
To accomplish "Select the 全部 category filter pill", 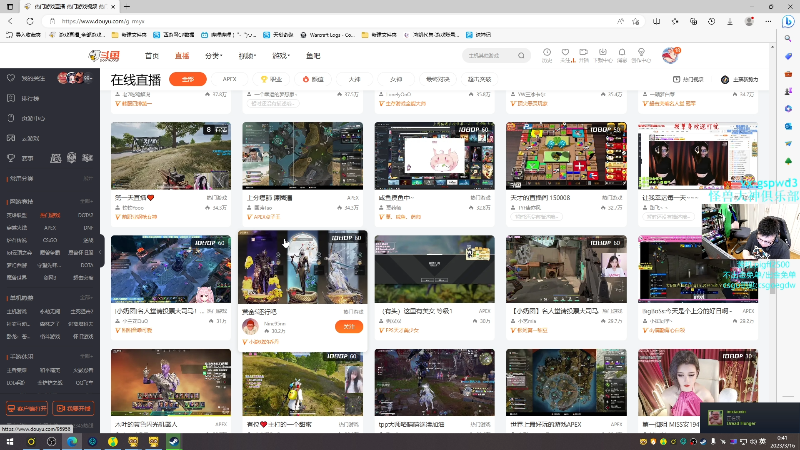I will [188, 79].
